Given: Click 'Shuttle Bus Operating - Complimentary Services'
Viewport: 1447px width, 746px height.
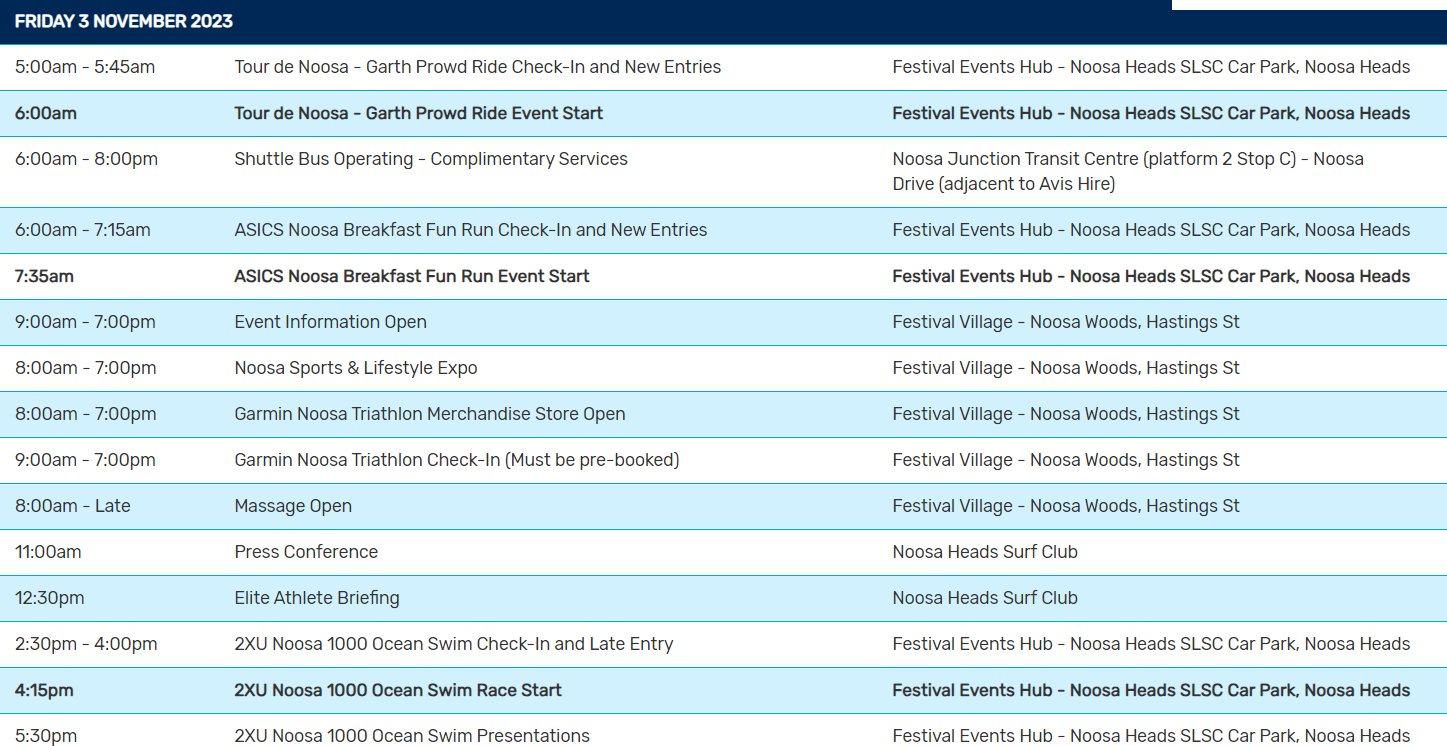Looking at the screenshot, I should tap(431, 159).
